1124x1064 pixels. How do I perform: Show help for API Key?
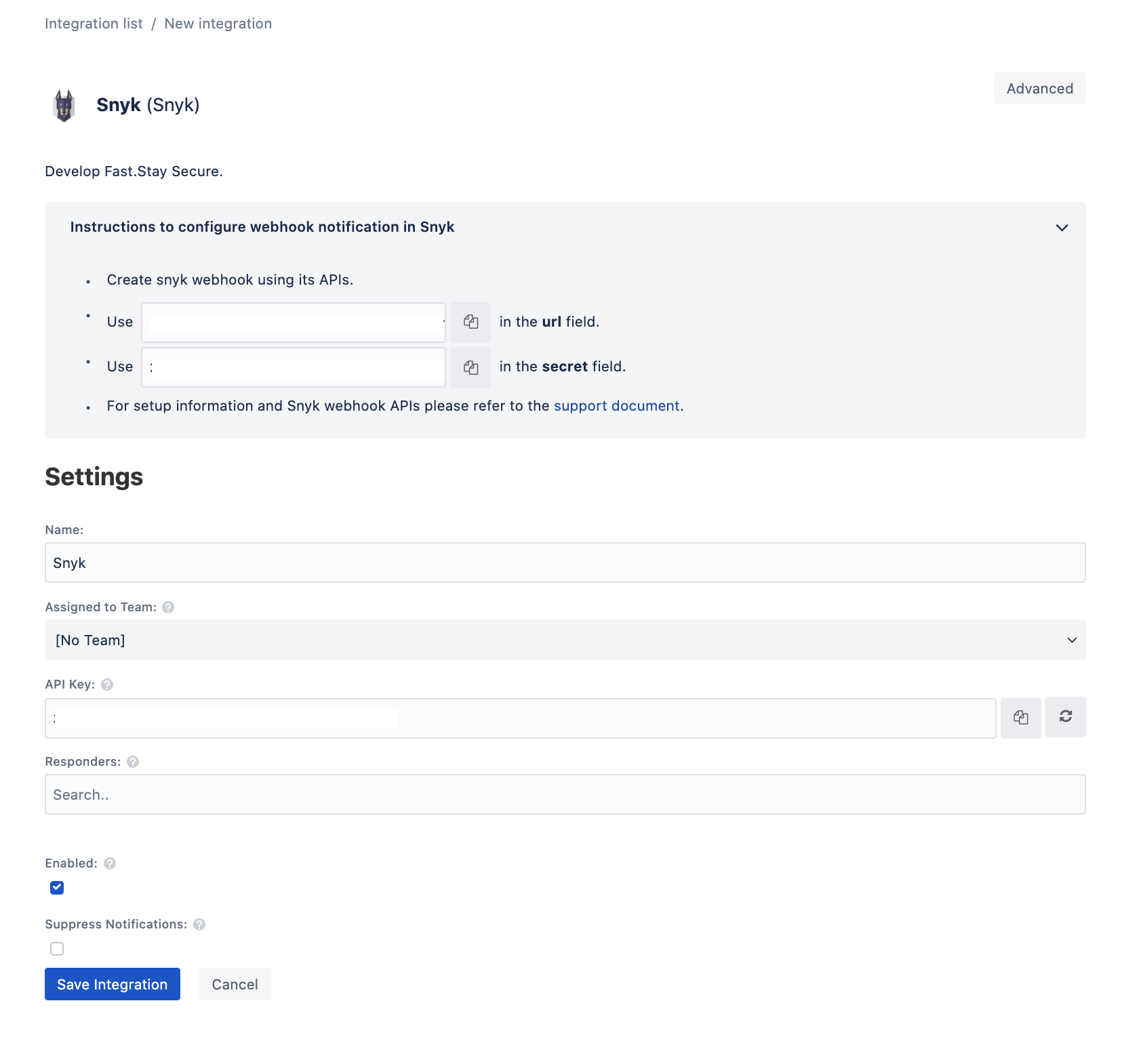[x=107, y=684]
